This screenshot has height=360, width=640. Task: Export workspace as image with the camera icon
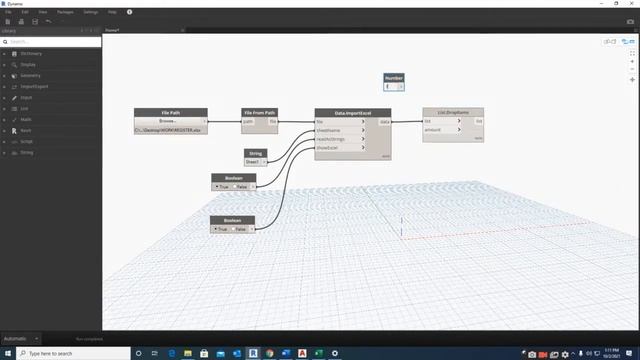click(630, 22)
